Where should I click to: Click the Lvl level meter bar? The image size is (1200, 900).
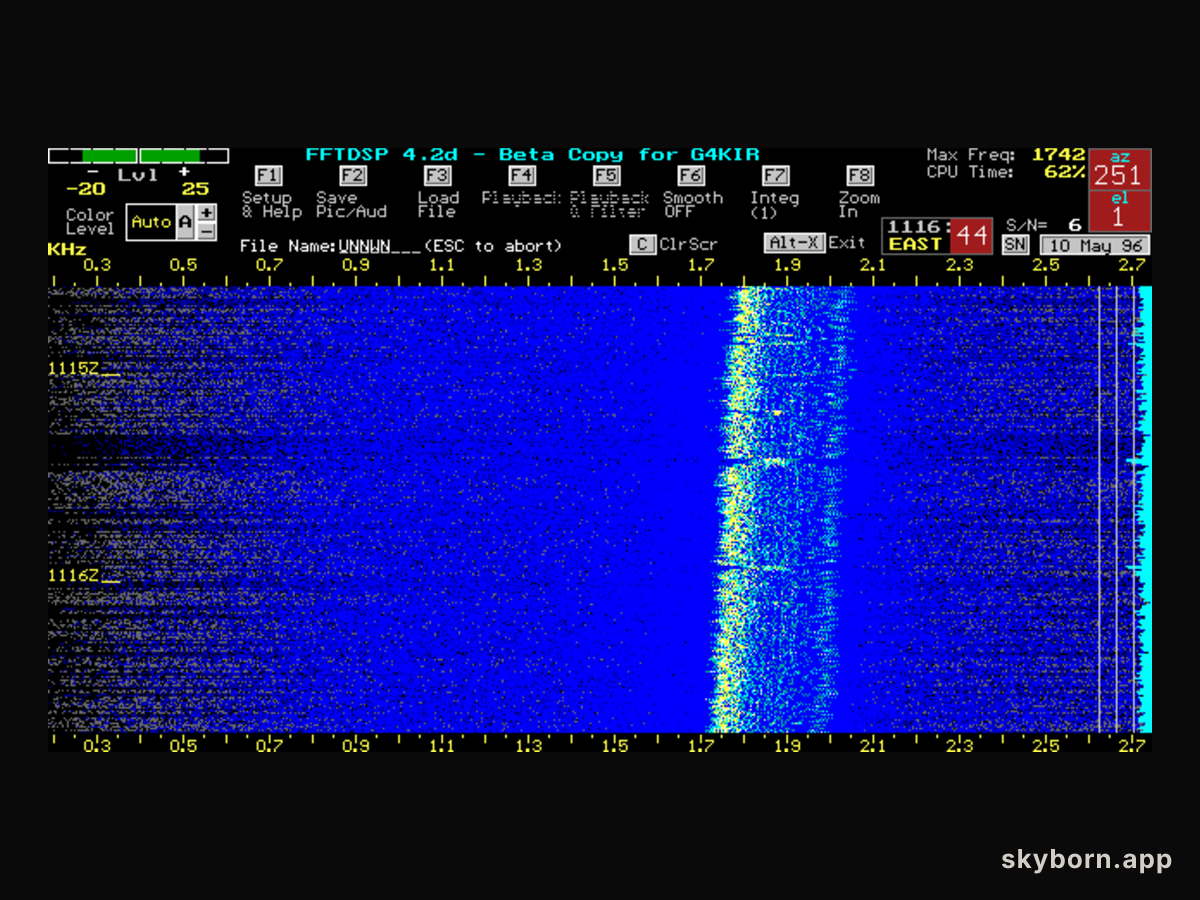[138, 156]
